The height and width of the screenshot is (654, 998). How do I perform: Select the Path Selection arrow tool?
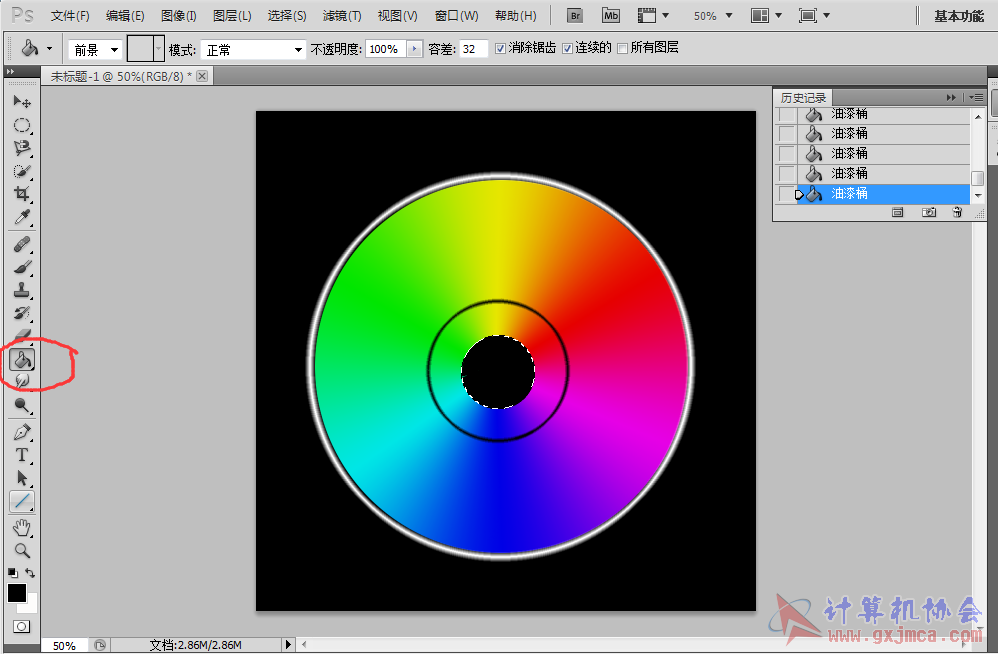[22, 478]
